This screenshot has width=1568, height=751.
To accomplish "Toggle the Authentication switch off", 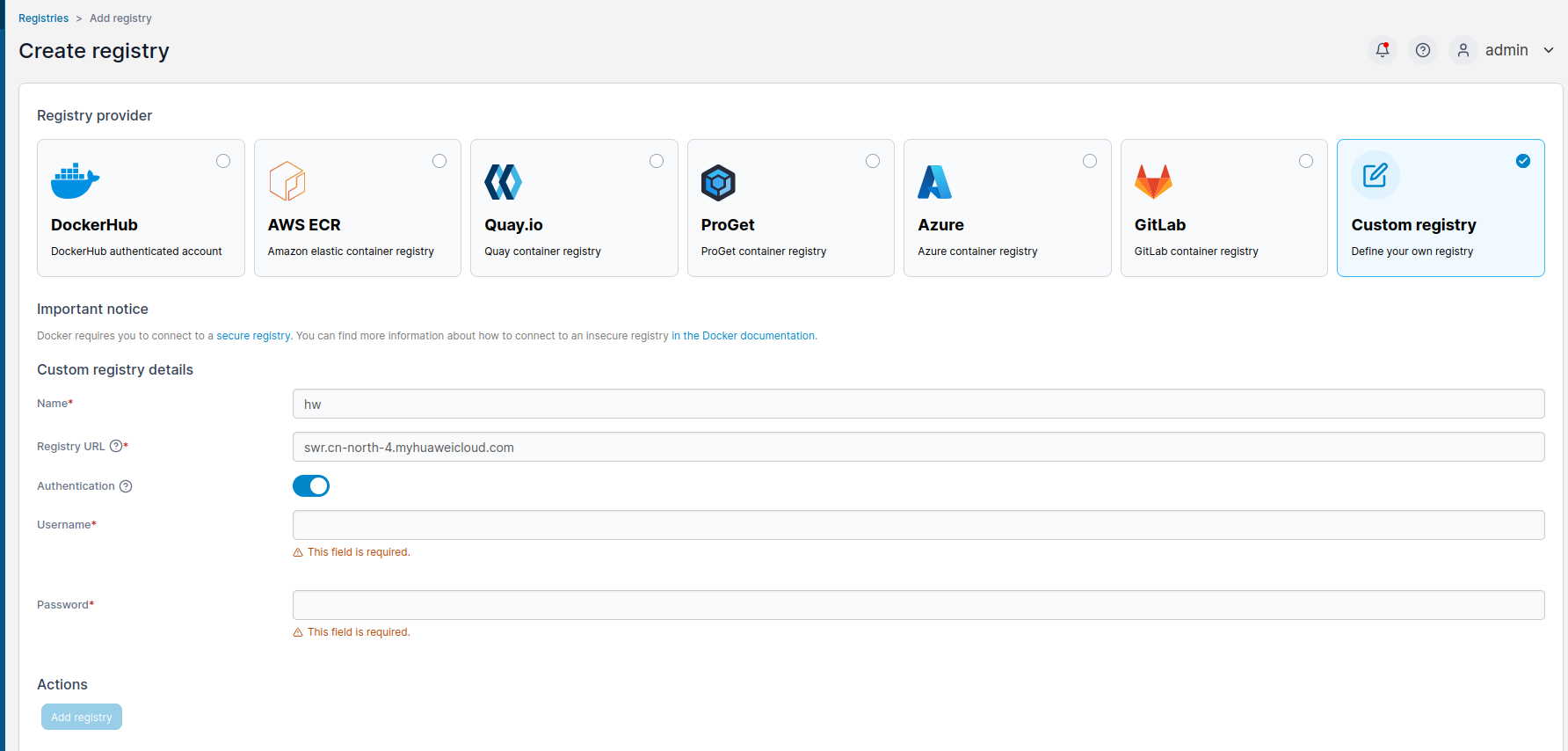I will pyautogui.click(x=311, y=485).
